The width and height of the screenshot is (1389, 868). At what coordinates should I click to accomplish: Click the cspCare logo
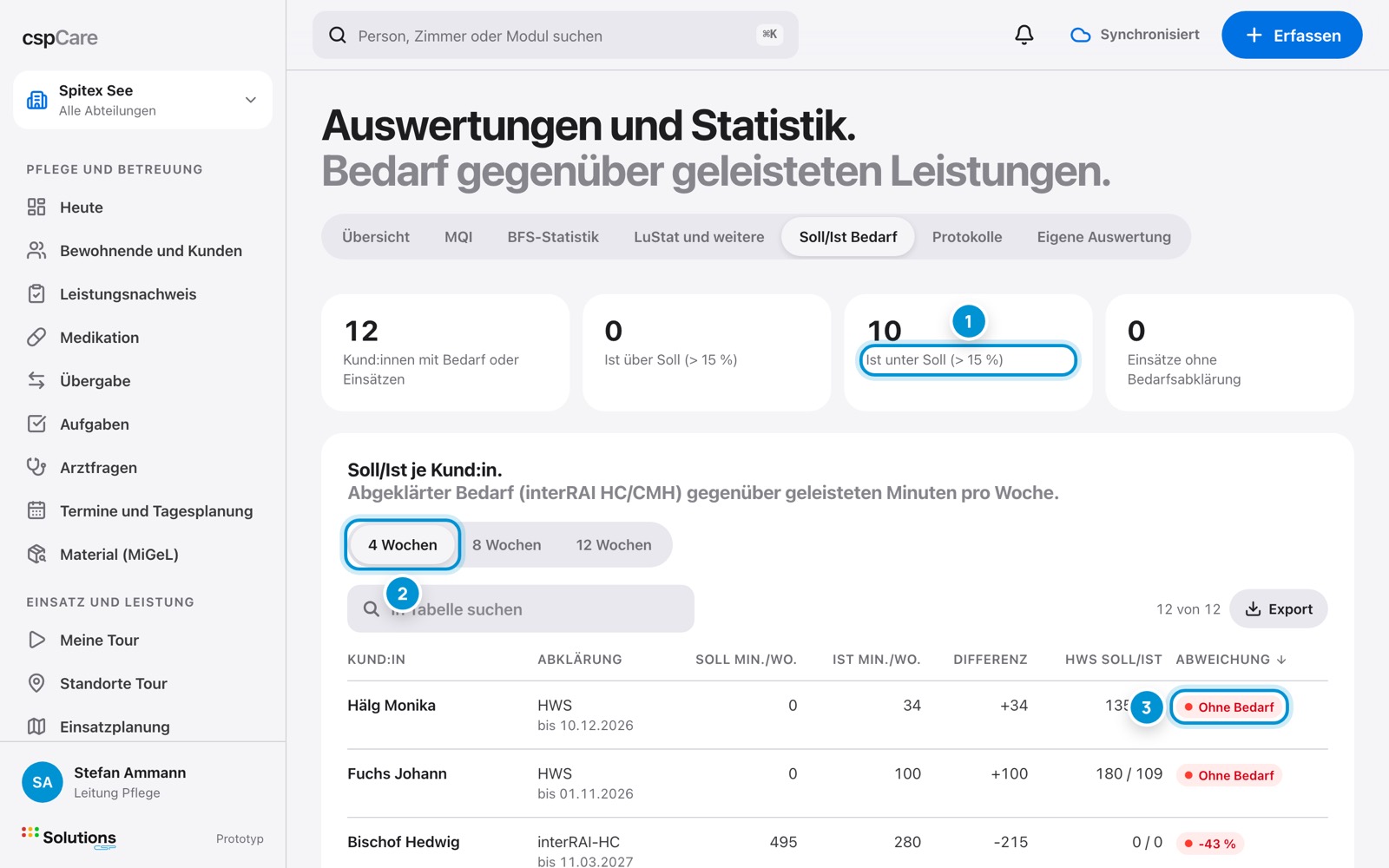click(60, 38)
